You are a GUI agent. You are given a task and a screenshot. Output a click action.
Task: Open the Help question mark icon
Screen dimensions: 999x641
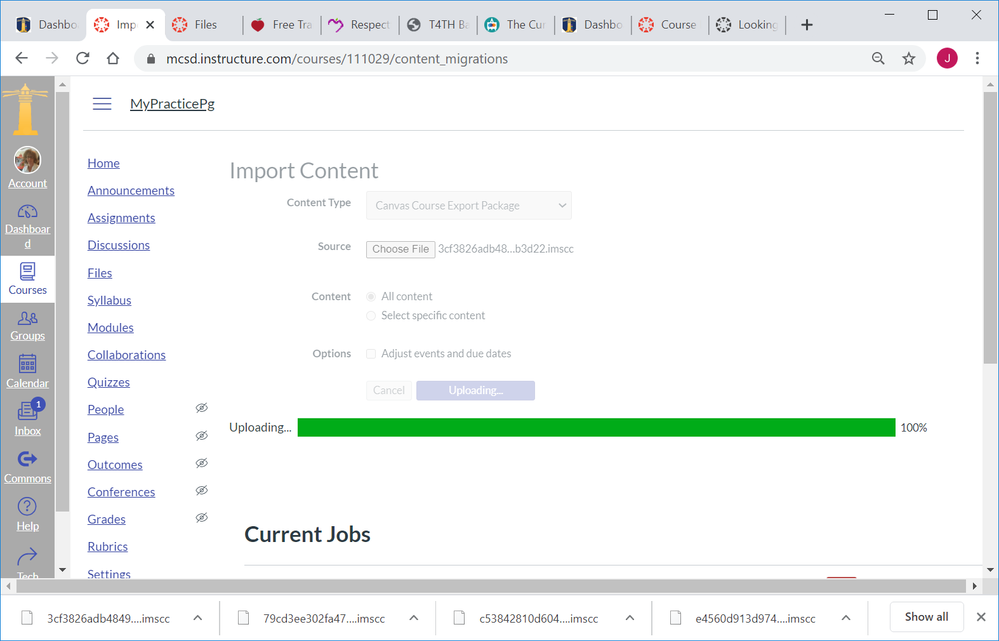point(27,507)
